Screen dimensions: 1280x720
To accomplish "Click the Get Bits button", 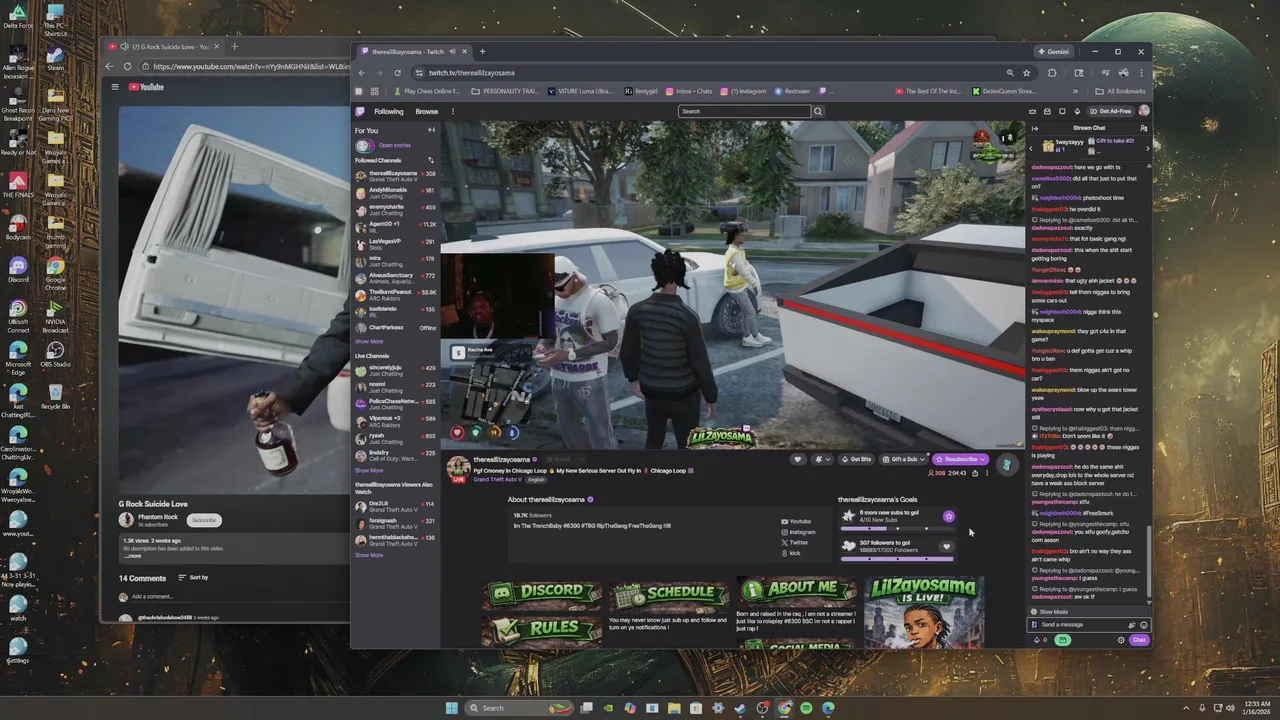I will coord(855,459).
